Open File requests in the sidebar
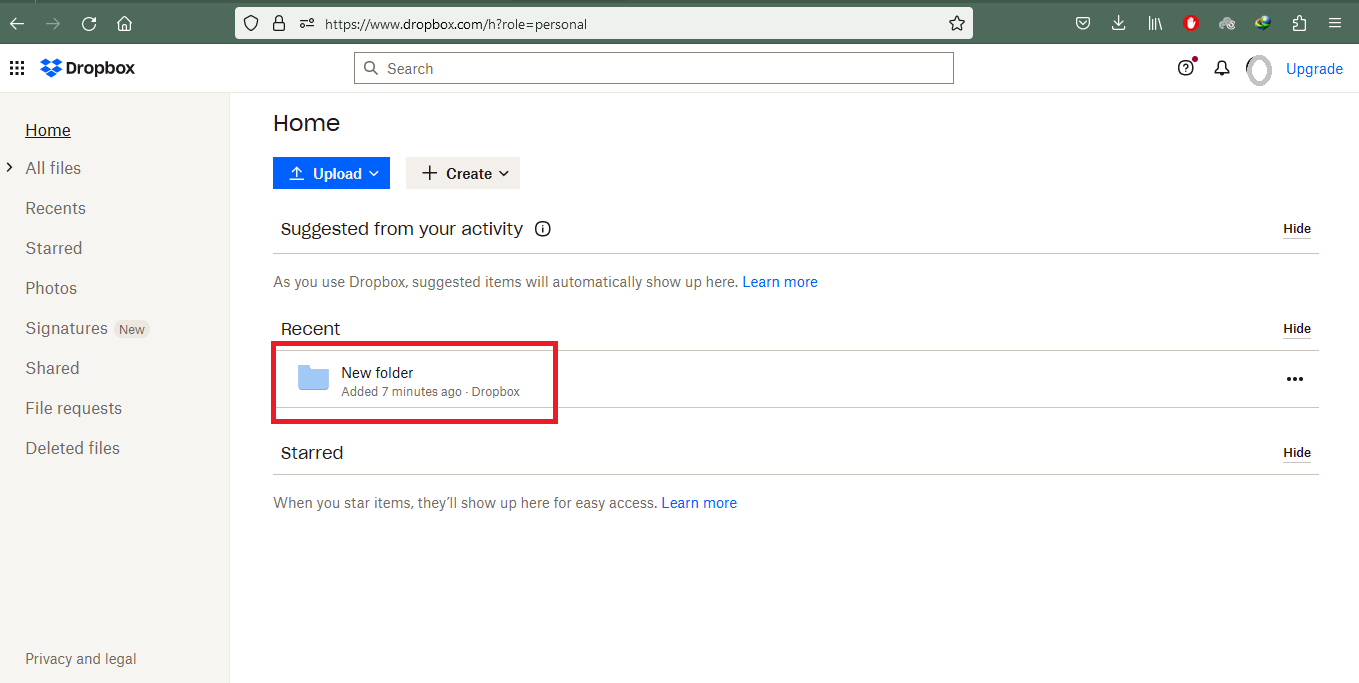This screenshot has width=1359, height=683. click(x=73, y=408)
